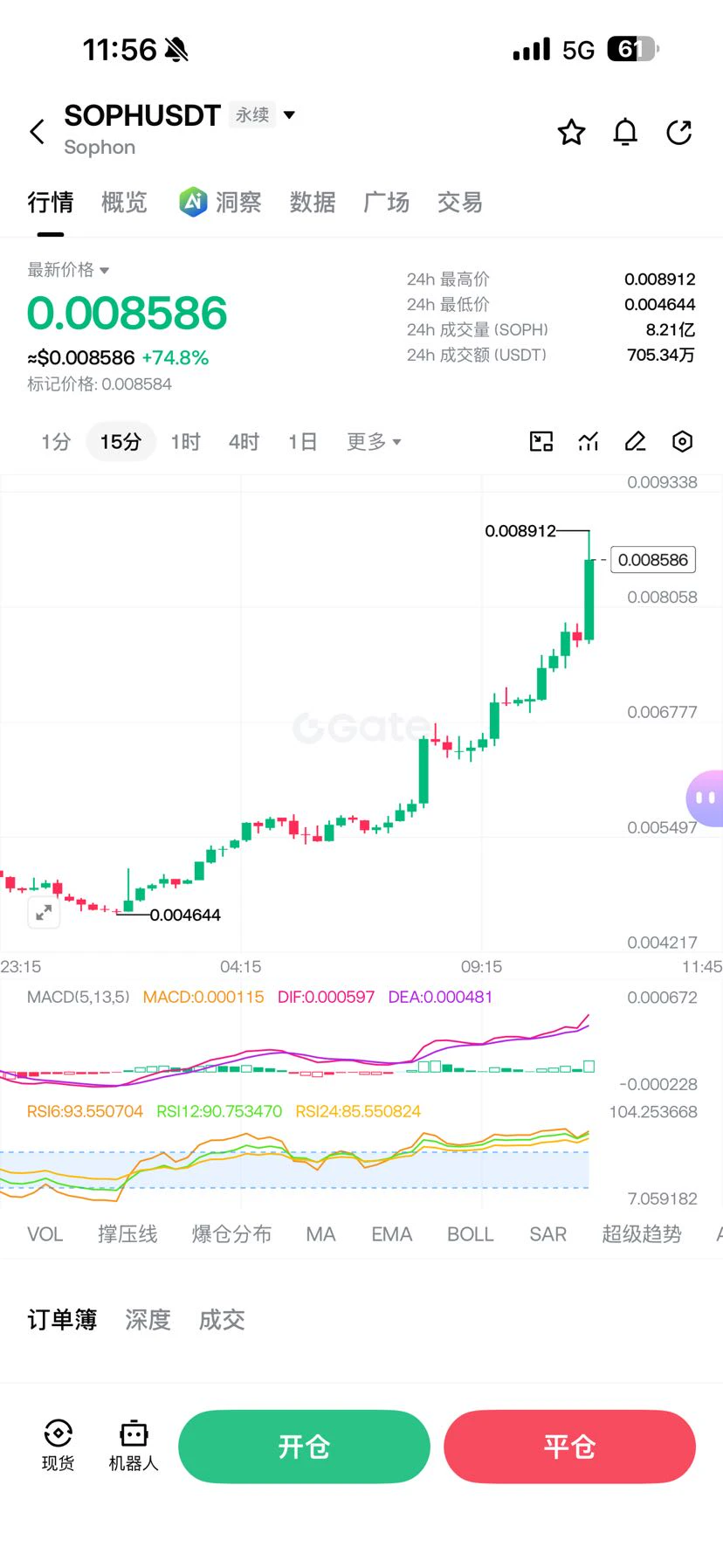Switch to the 洞察 tab
Image resolution: width=723 pixels, height=1568 pixels.
click(238, 203)
